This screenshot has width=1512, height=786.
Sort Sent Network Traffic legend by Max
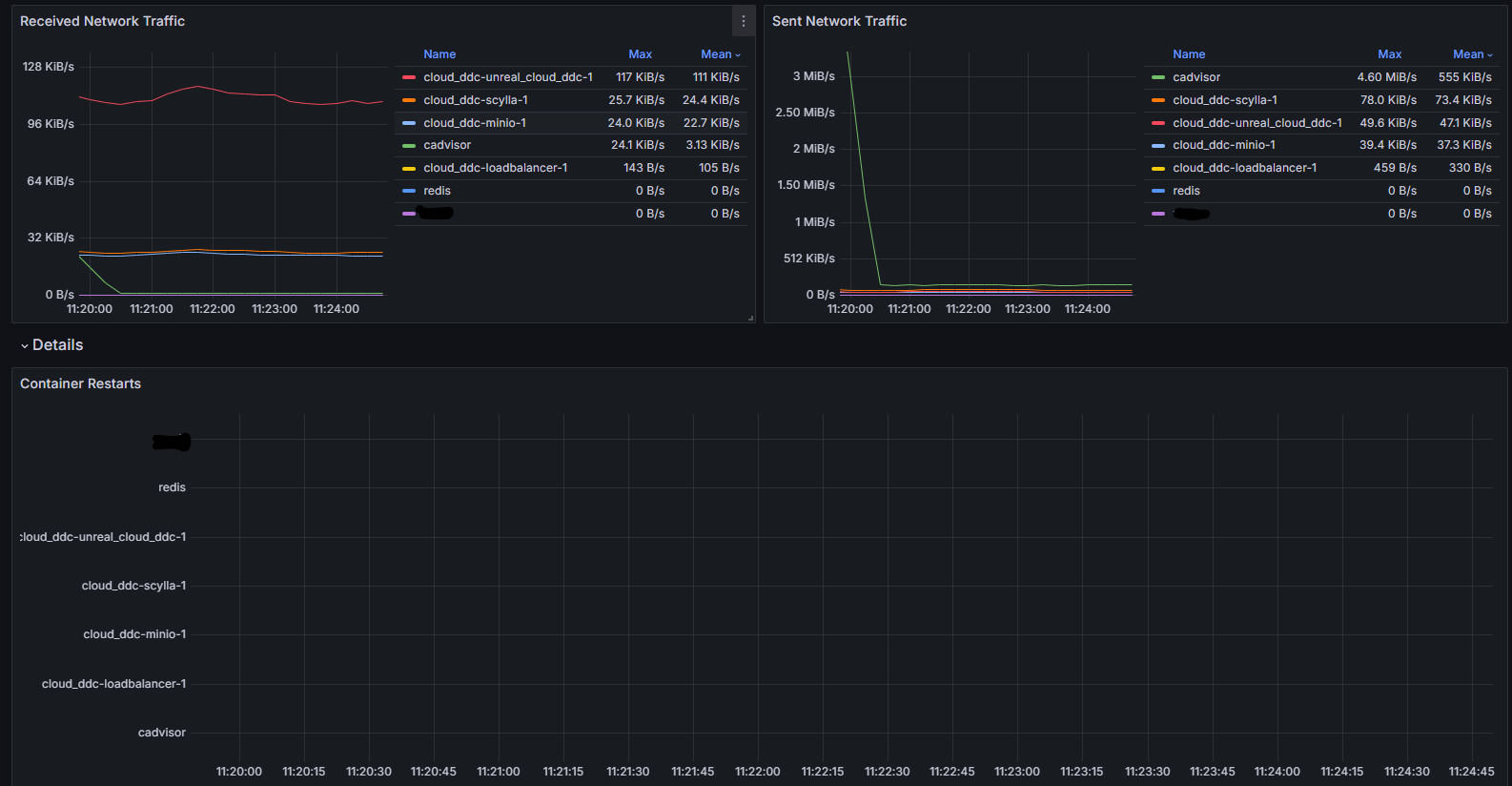point(1390,54)
